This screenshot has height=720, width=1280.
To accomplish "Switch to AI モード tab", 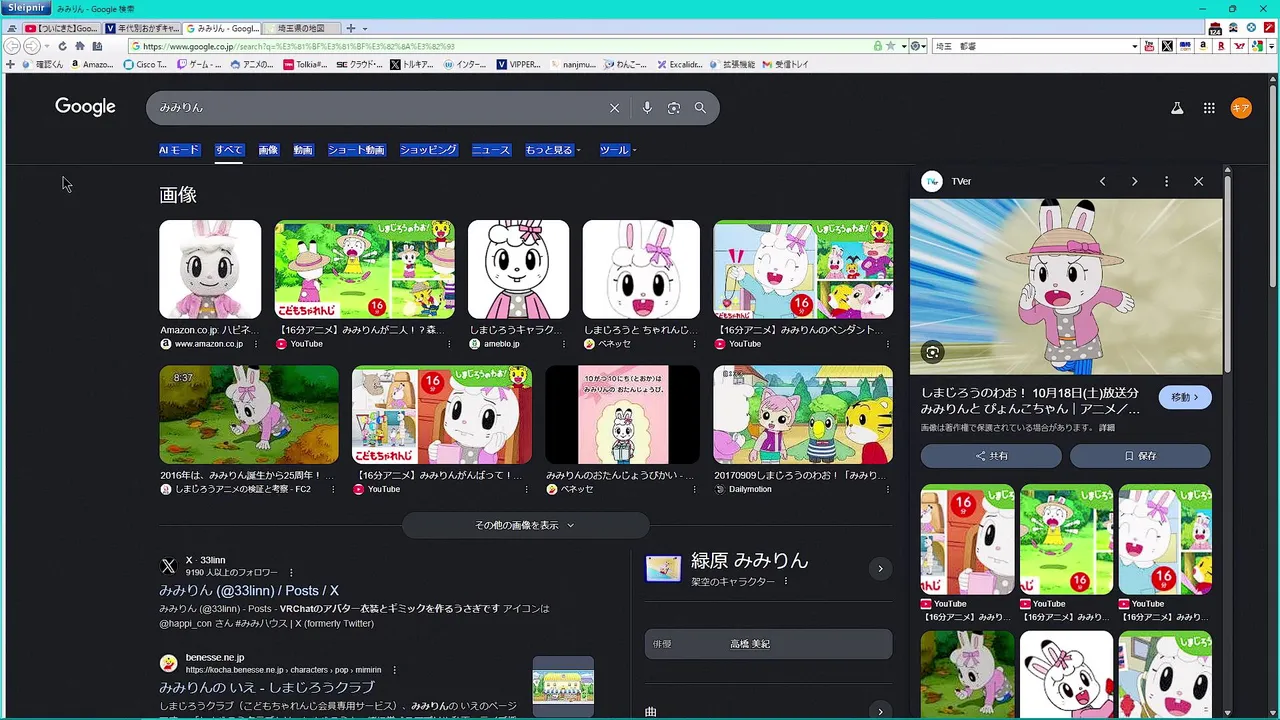I will [x=179, y=150].
